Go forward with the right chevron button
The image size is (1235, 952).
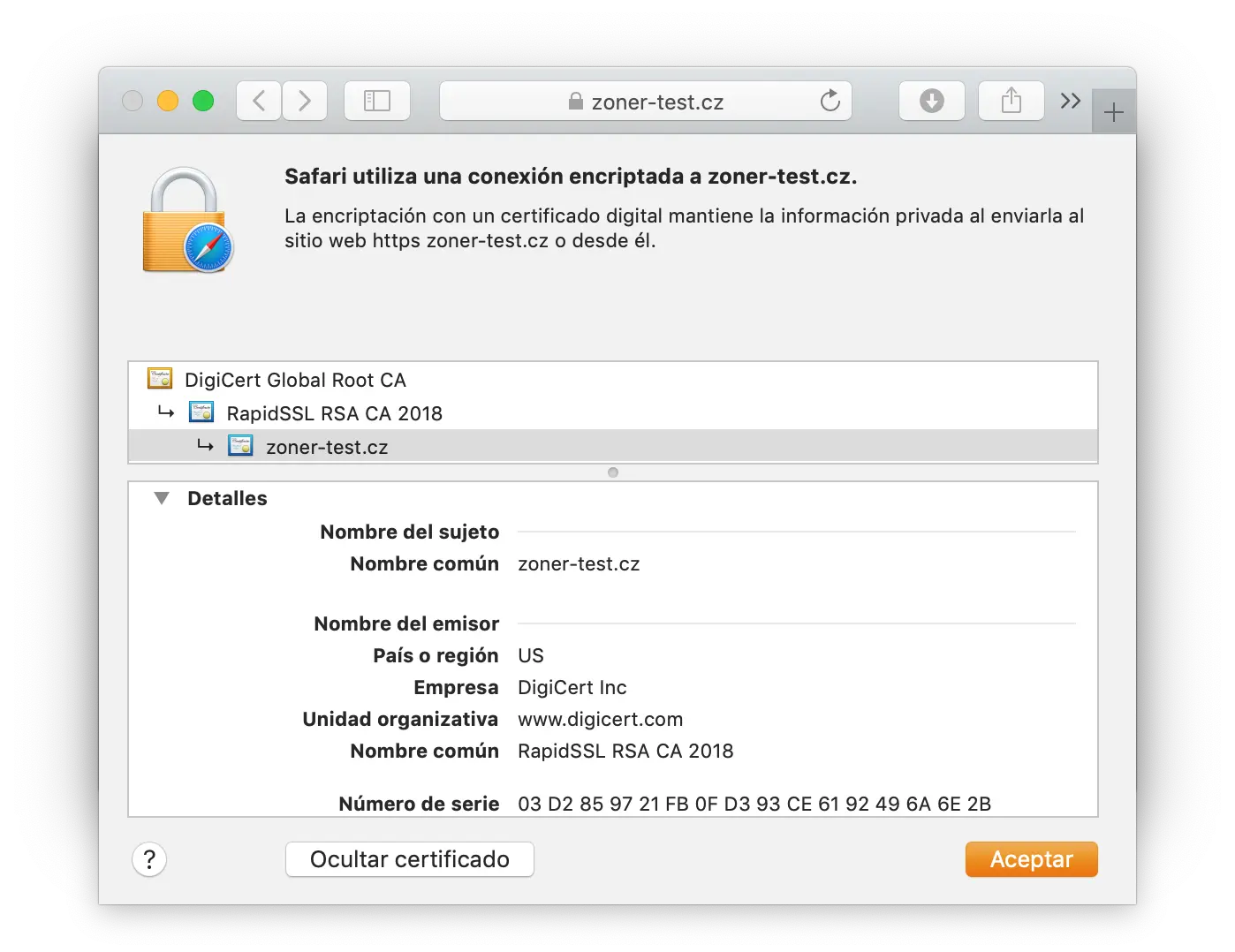(305, 101)
